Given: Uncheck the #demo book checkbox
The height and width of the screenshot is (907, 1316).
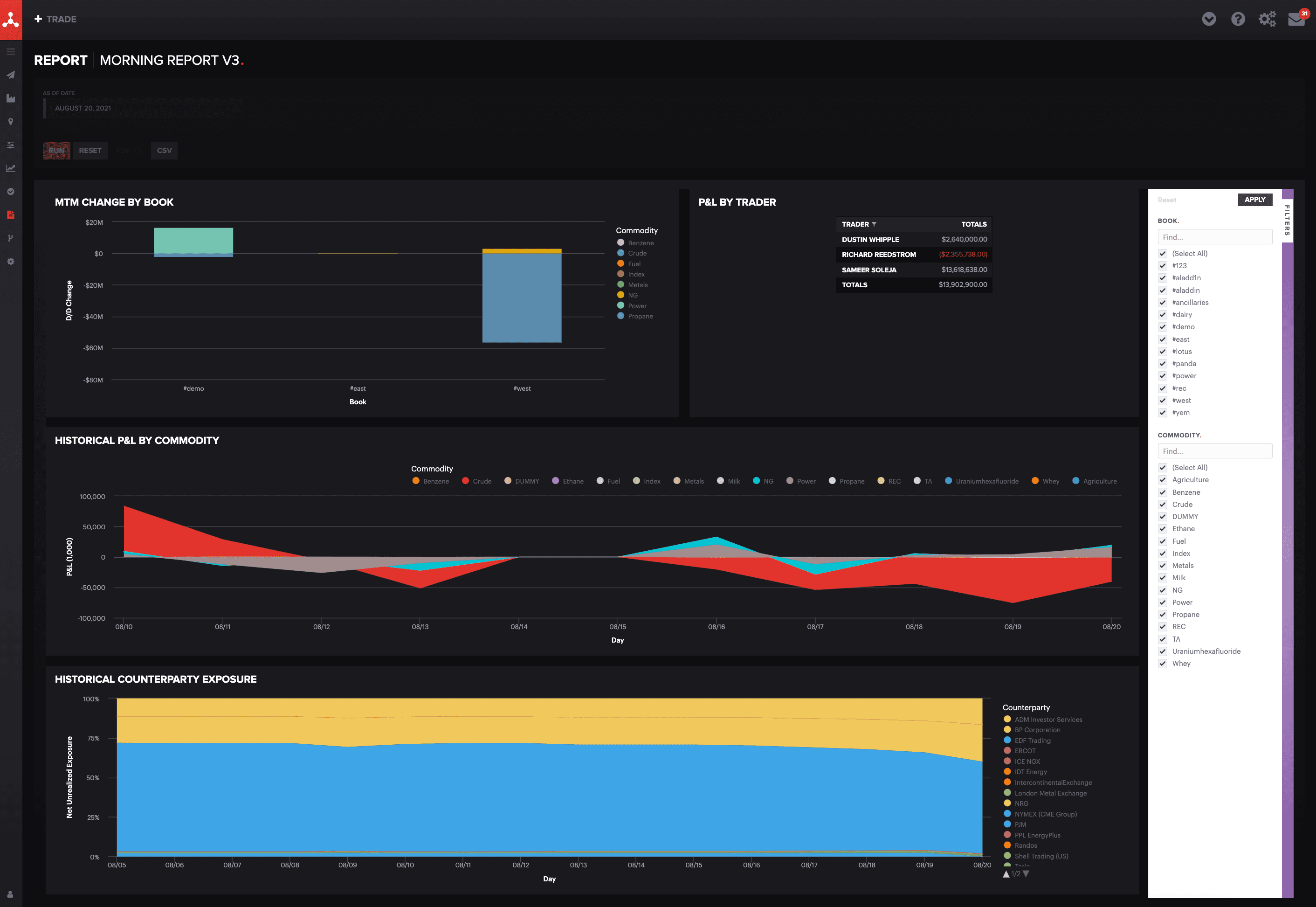Looking at the screenshot, I should pos(1163,327).
